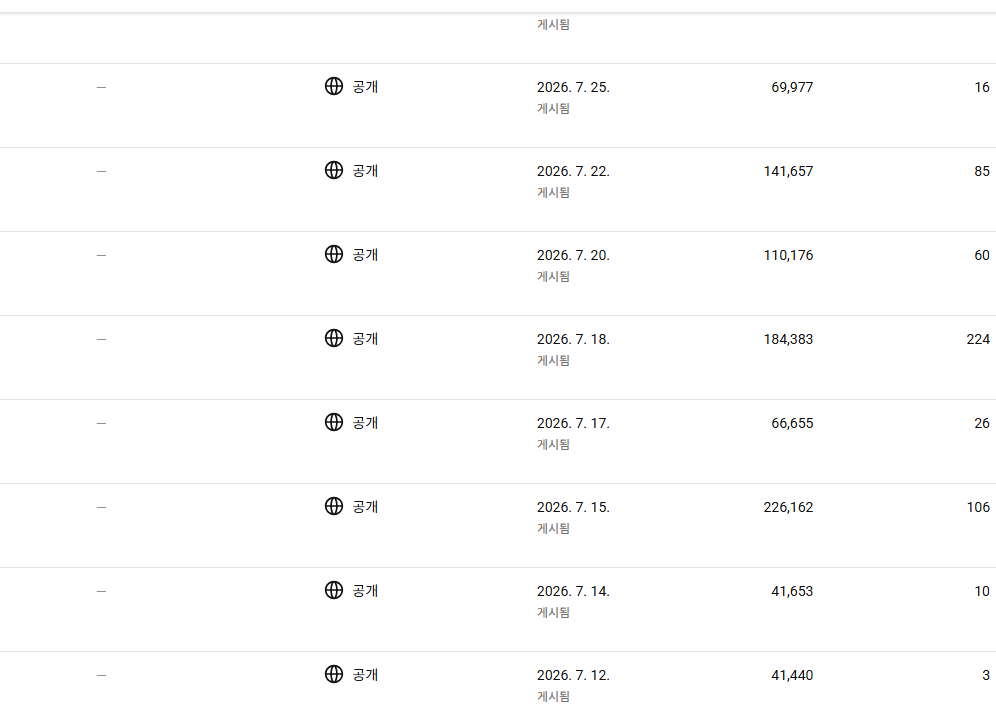Open the 106 comments count
This screenshot has height=720, width=996.
[978, 507]
